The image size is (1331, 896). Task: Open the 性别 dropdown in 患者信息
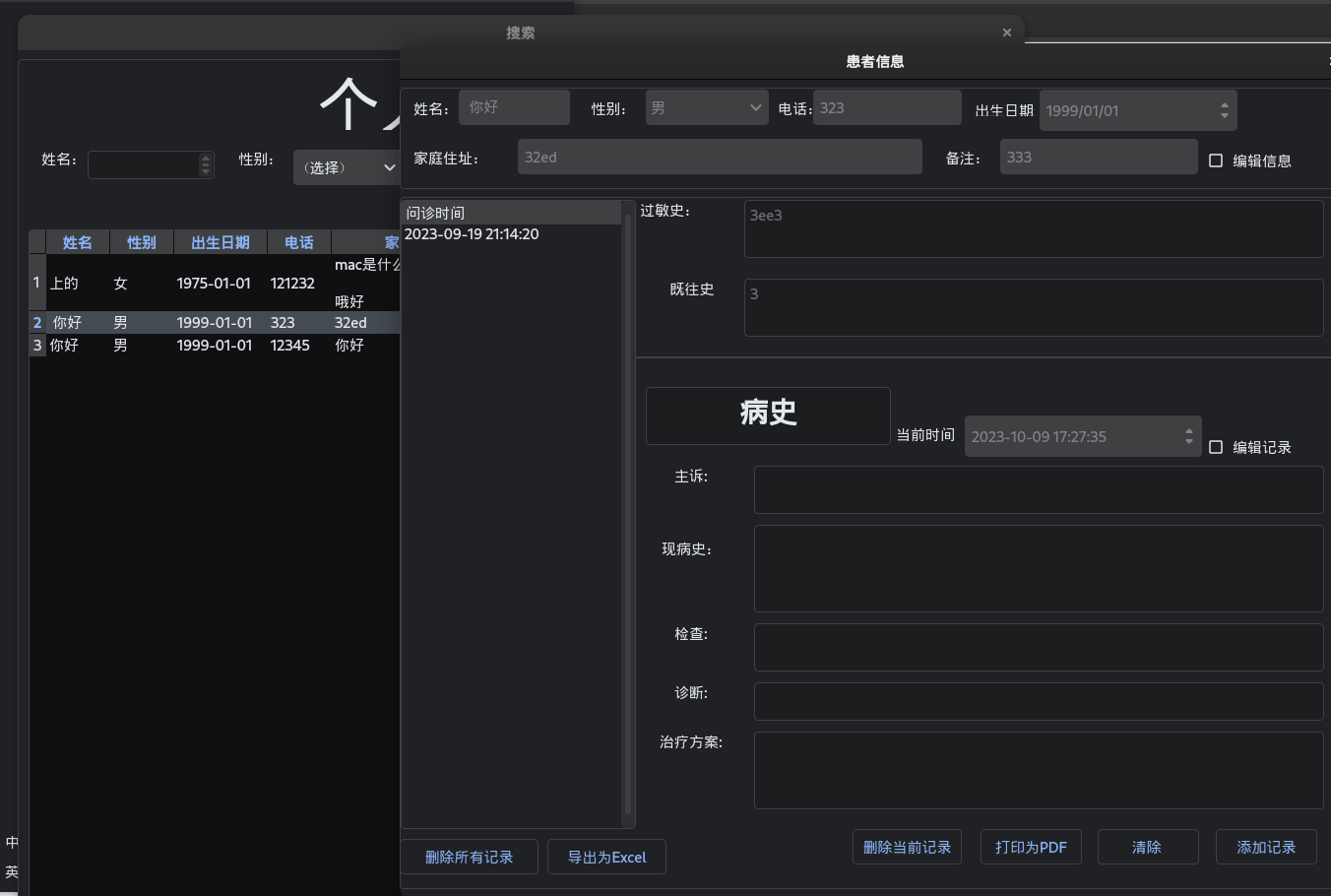click(707, 107)
